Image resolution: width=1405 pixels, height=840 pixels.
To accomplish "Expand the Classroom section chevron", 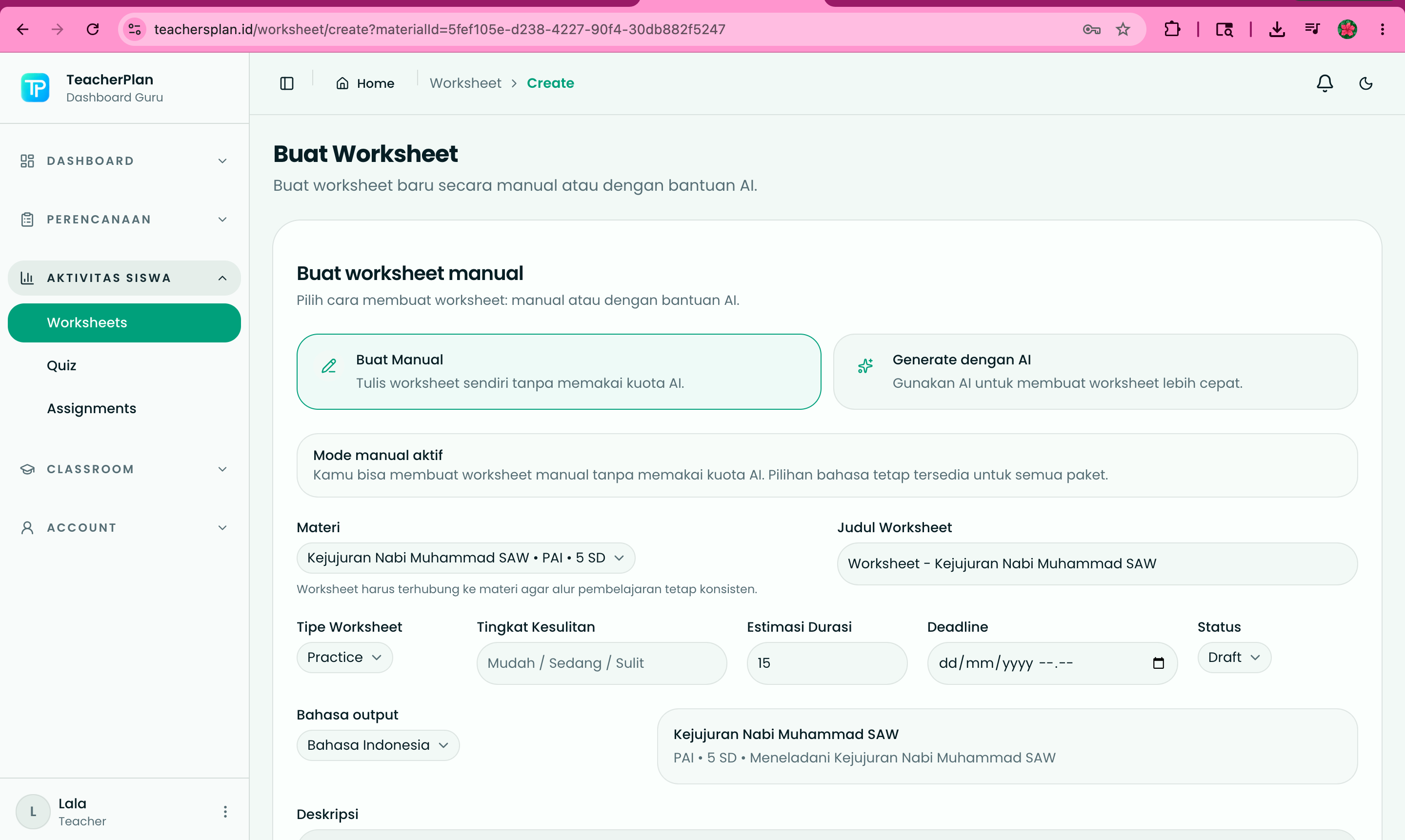I will [x=222, y=469].
